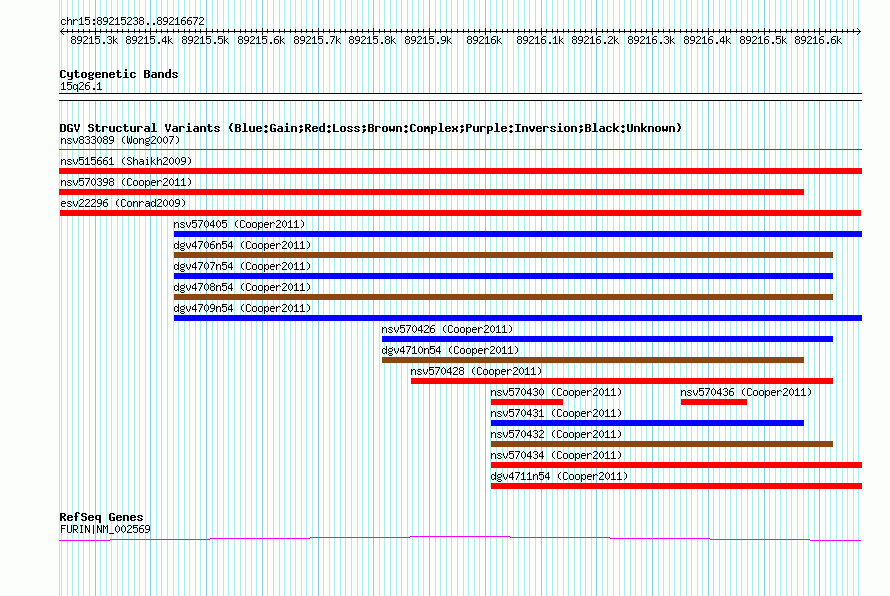Open the nsv570405 (Cooper2011) variant label
This screenshot has width=890, height=596.
point(239,224)
